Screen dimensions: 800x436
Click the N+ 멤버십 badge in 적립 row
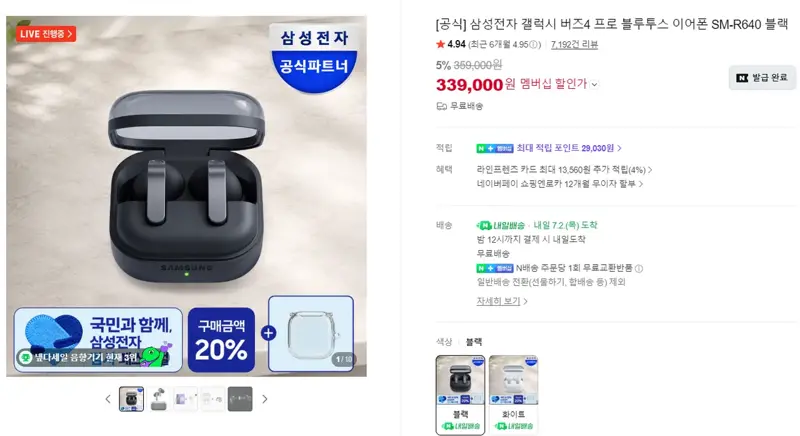pyautogui.click(x=494, y=148)
